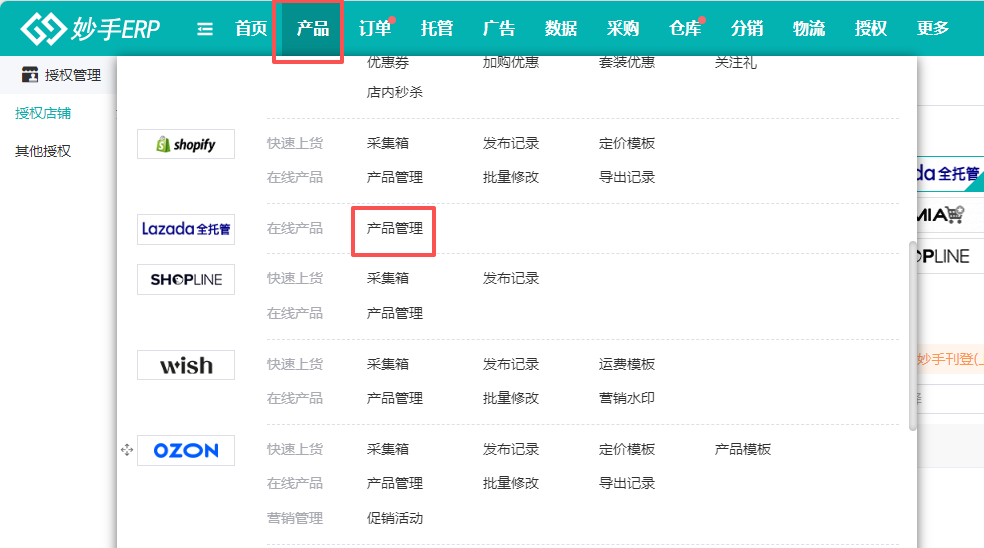Open Wish 发布记录

[511, 364]
